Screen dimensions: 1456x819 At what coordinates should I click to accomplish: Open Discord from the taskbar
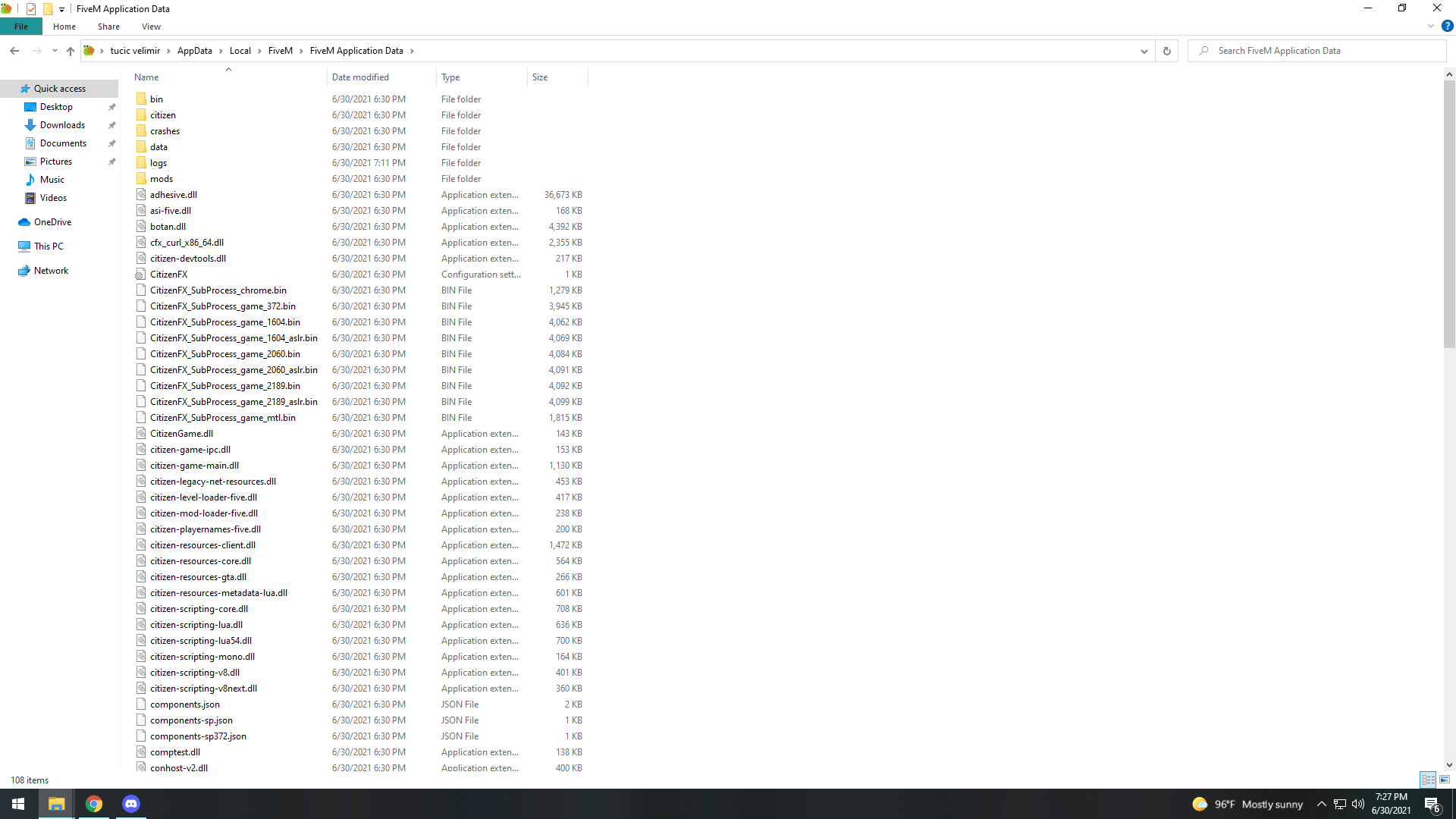pyautogui.click(x=131, y=804)
